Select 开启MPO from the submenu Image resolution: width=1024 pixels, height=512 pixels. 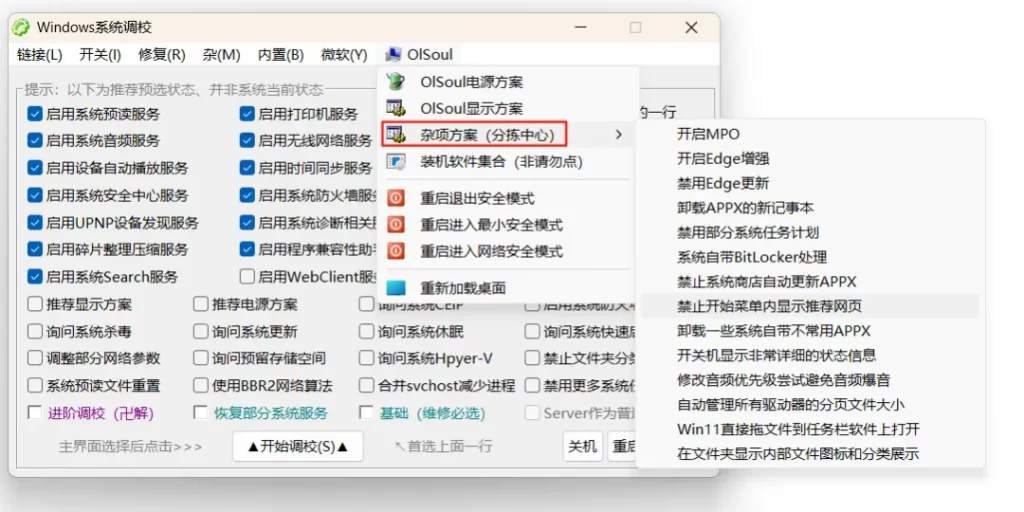click(708, 134)
